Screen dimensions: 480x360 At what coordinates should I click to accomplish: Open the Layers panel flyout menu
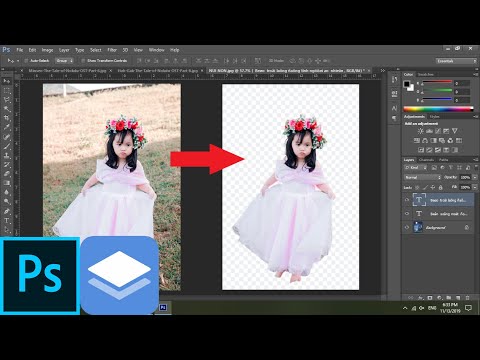(x=475, y=160)
